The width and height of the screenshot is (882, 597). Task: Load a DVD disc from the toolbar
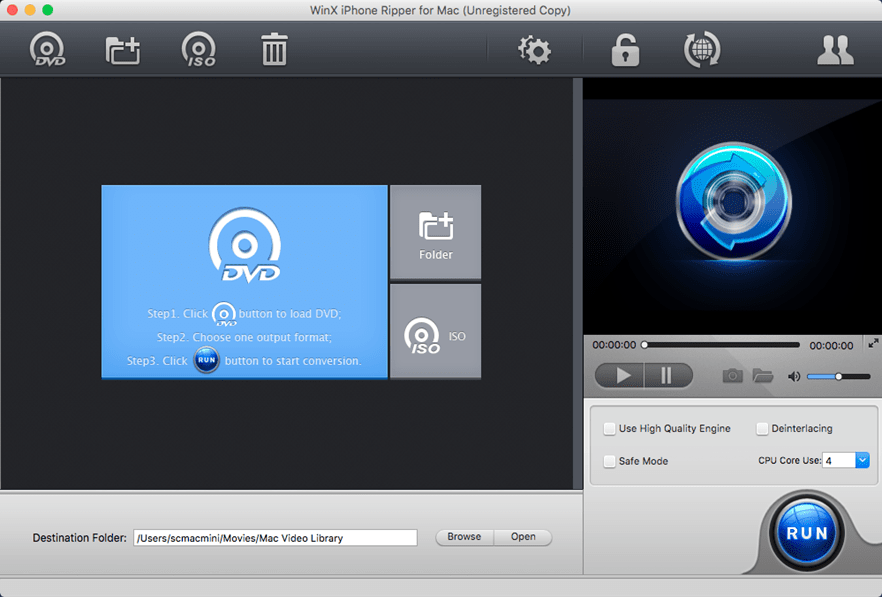tap(46, 49)
